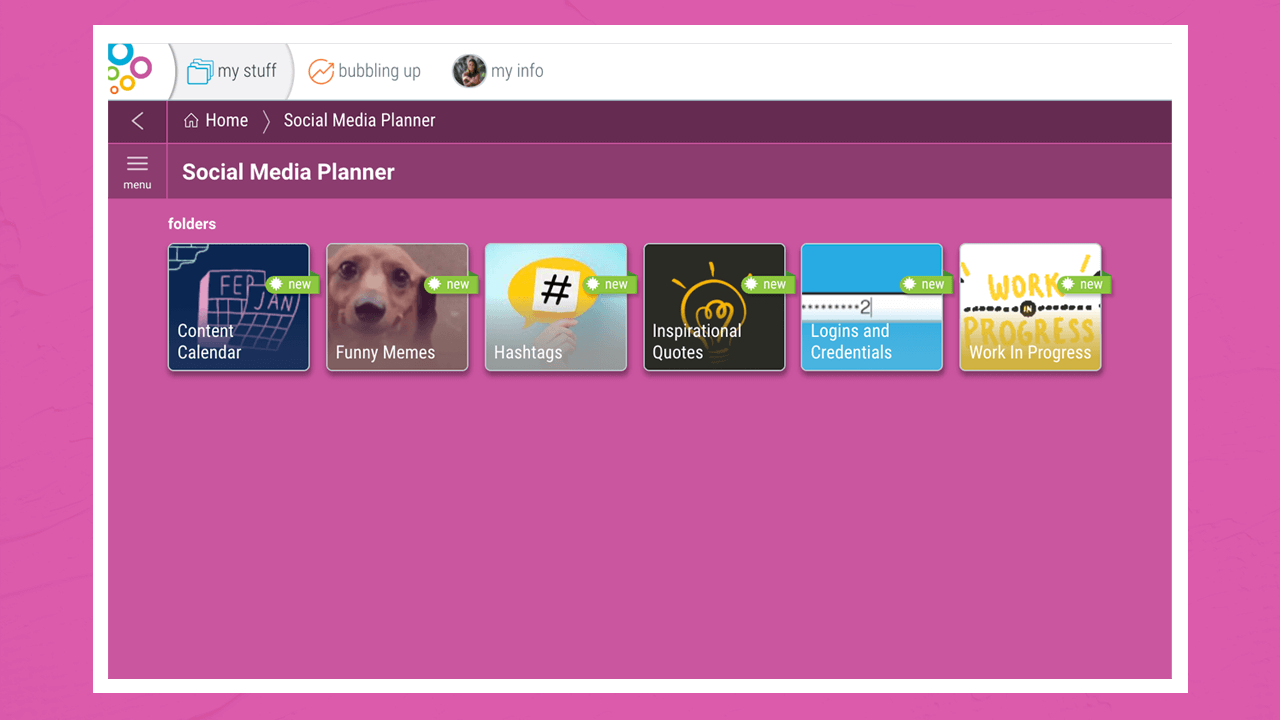Open the Hashtags folder

coord(556,307)
